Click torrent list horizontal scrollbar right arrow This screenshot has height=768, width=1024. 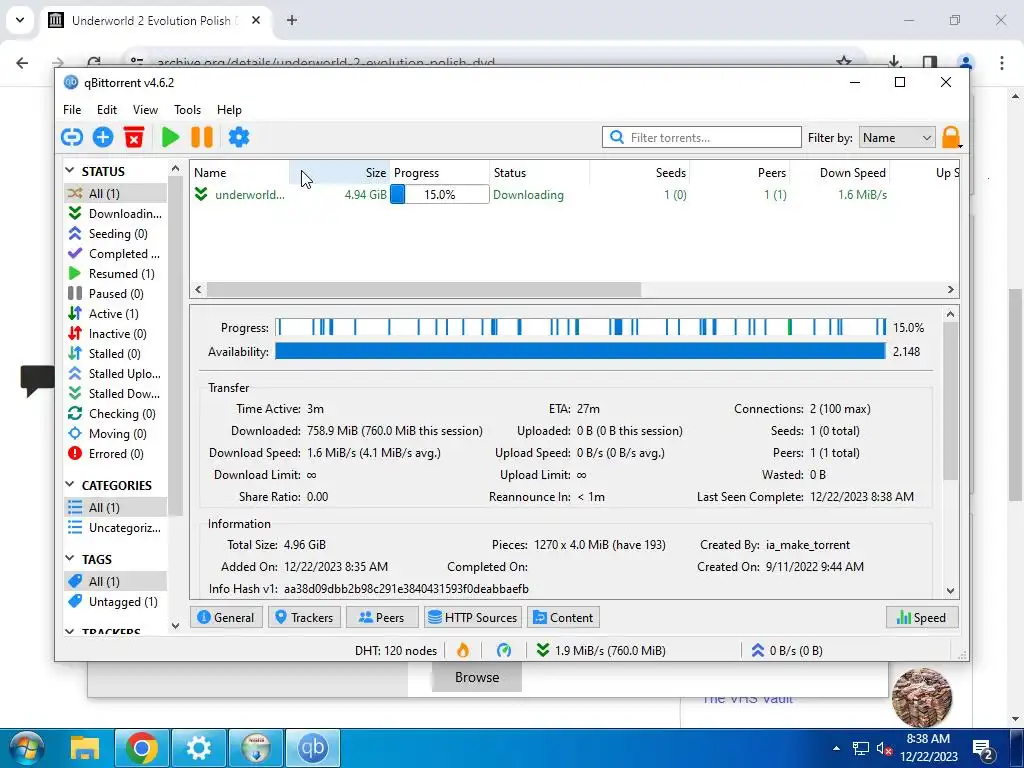[x=951, y=289]
